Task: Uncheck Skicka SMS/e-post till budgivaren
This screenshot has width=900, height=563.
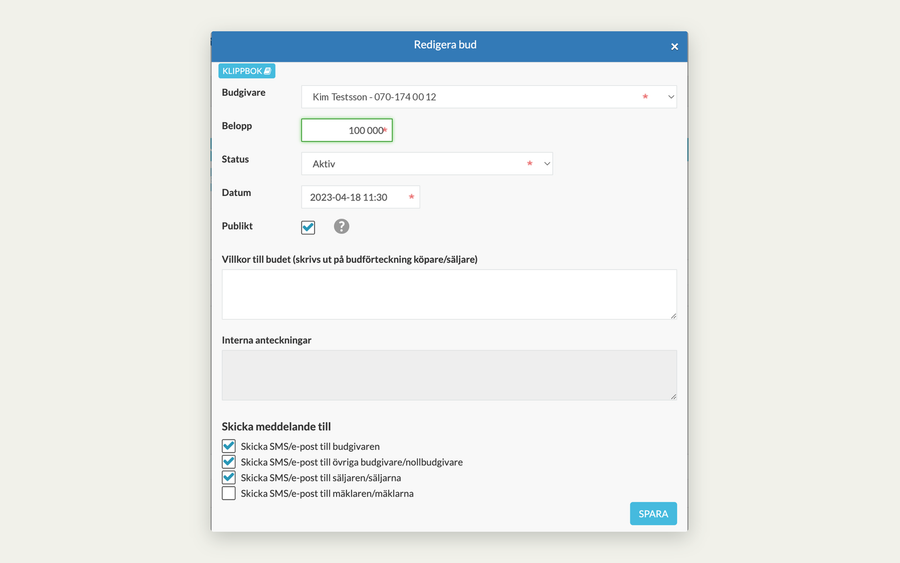Action: 228,446
